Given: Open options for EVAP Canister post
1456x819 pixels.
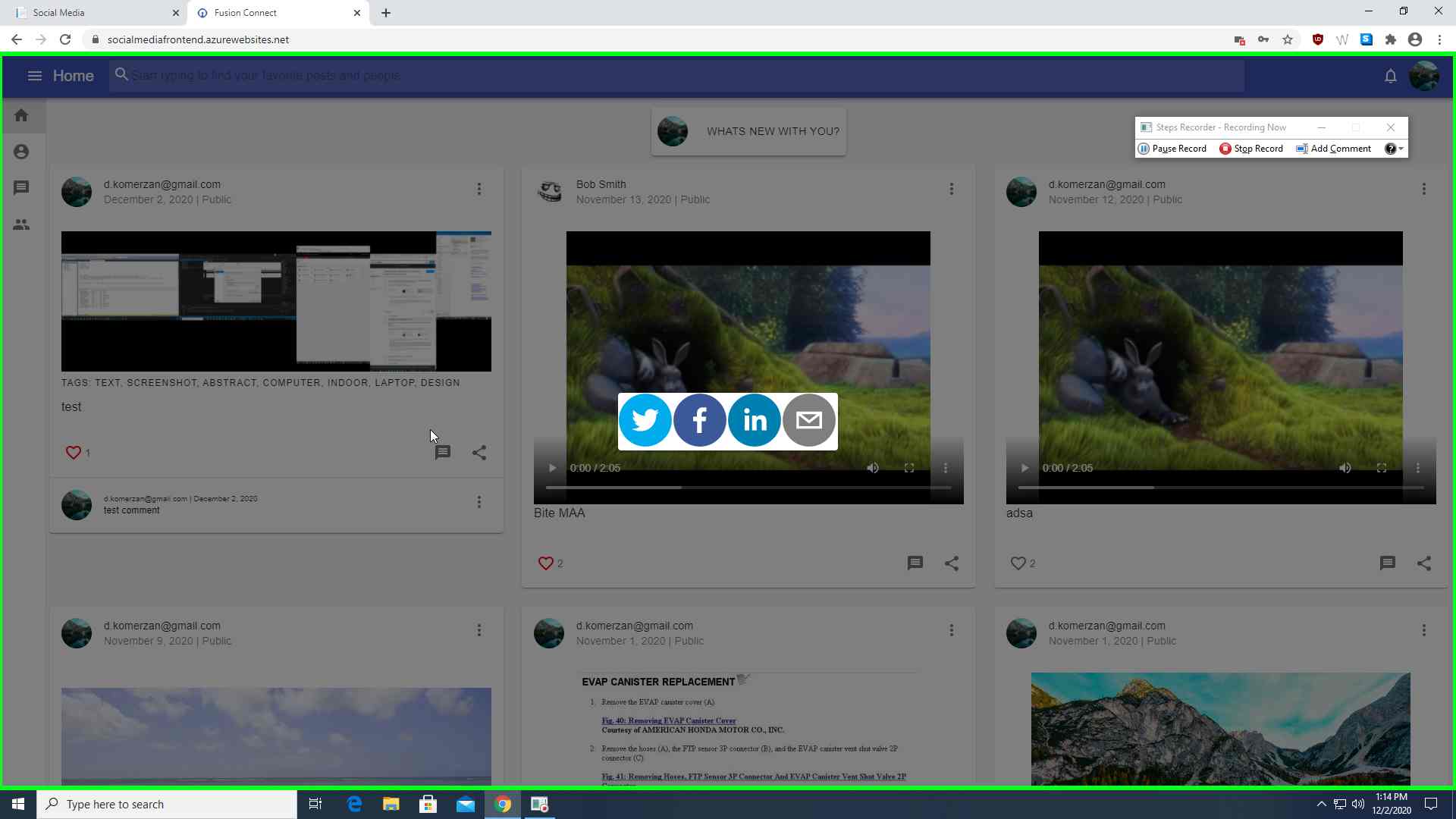Looking at the screenshot, I should pyautogui.click(x=952, y=630).
